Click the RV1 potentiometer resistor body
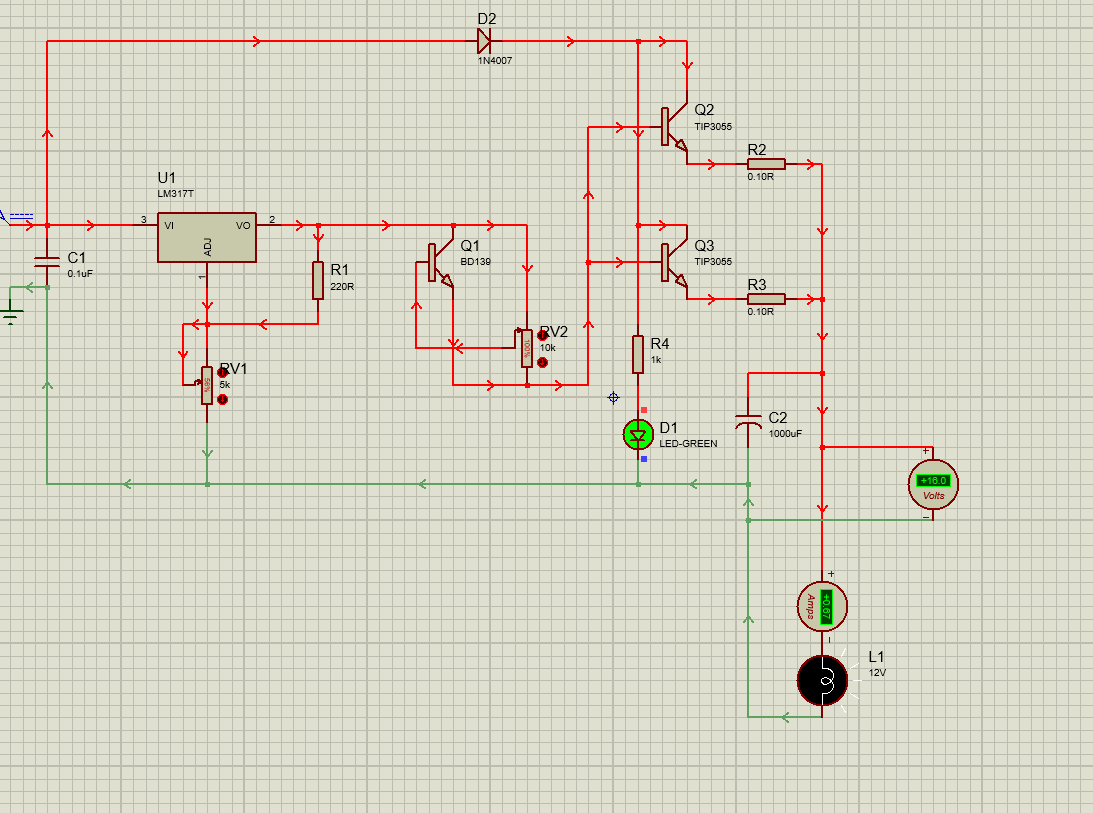 [207, 386]
